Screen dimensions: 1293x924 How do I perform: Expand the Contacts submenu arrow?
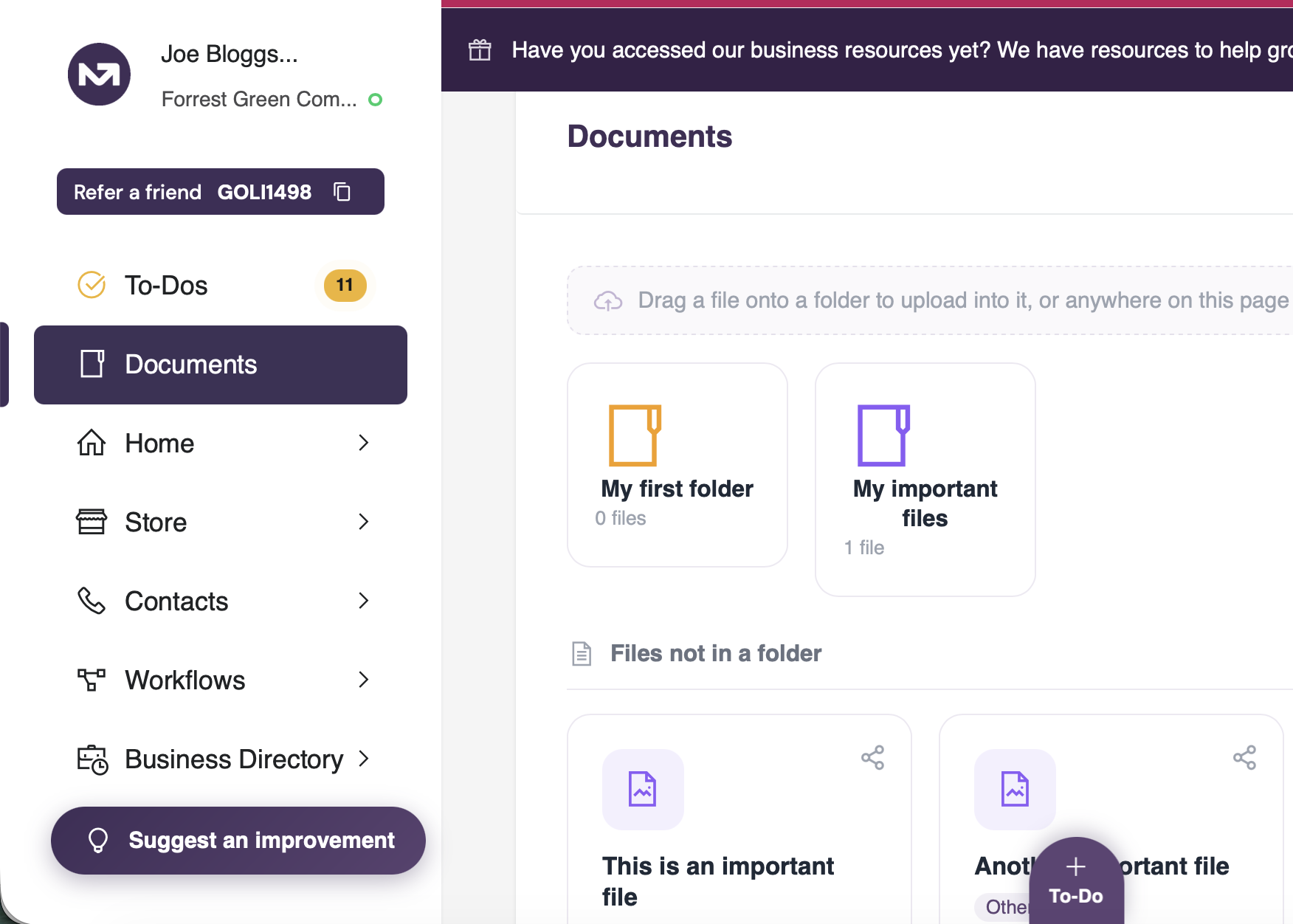pos(363,601)
